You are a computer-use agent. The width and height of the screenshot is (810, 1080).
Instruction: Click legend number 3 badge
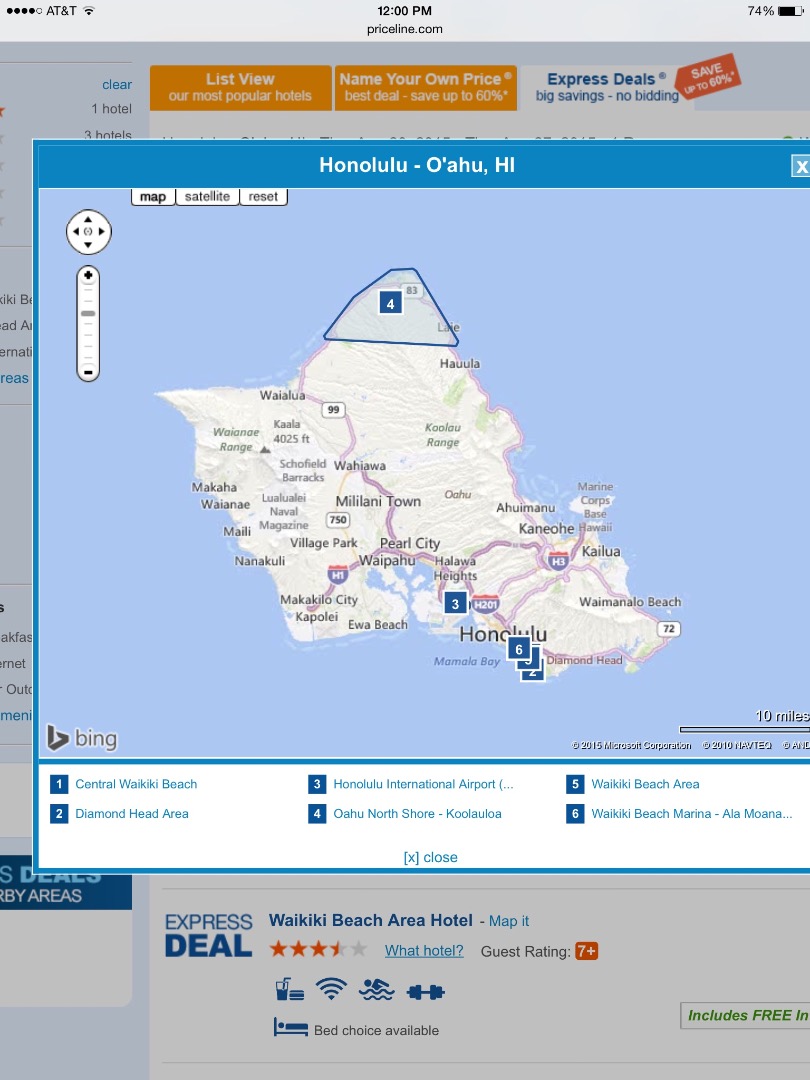point(317,784)
